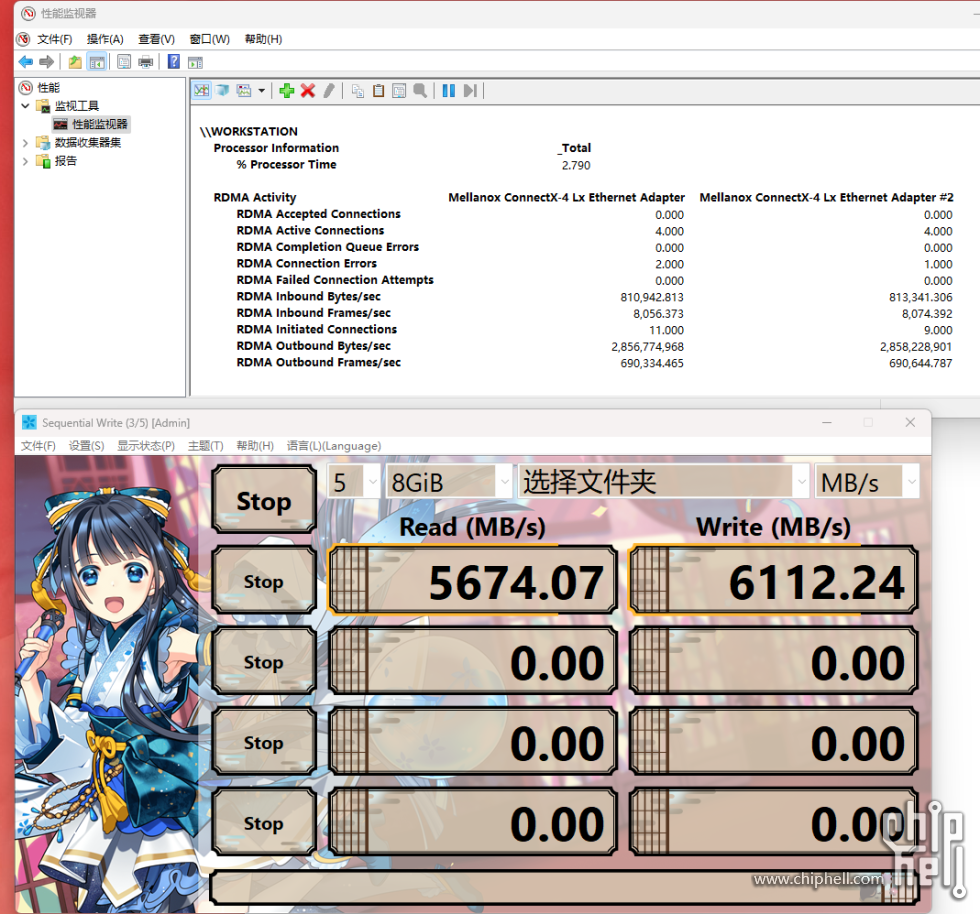Click the benchmark app icon in its title bar
The width and height of the screenshot is (980, 914).
click(x=29, y=423)
